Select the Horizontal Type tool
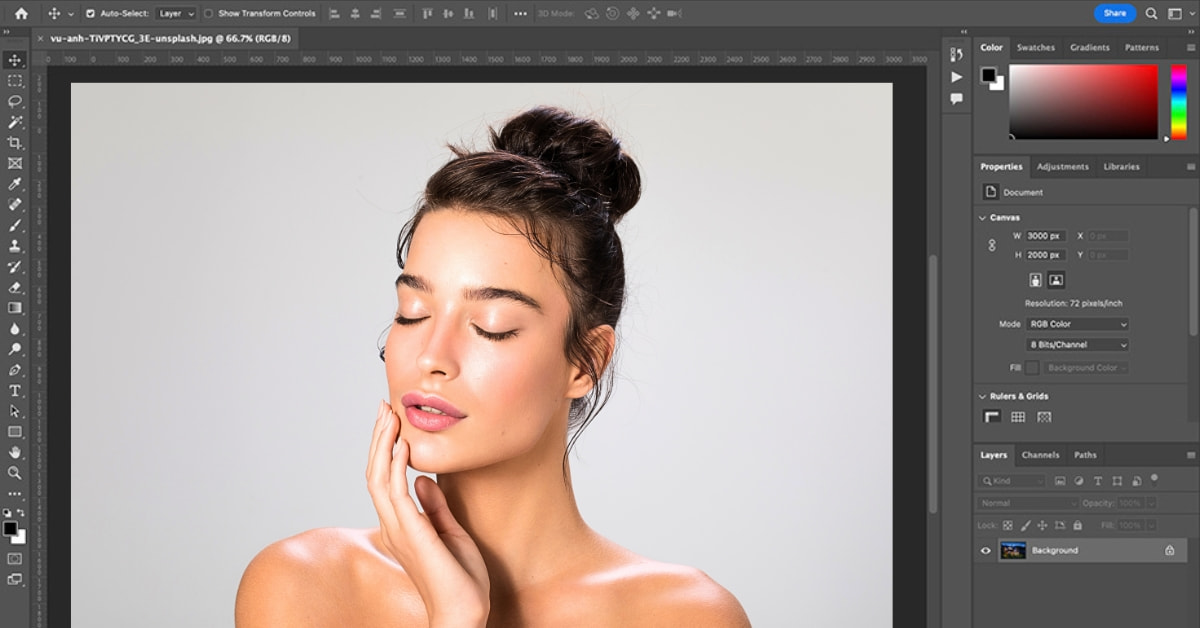 pos(15,391)
